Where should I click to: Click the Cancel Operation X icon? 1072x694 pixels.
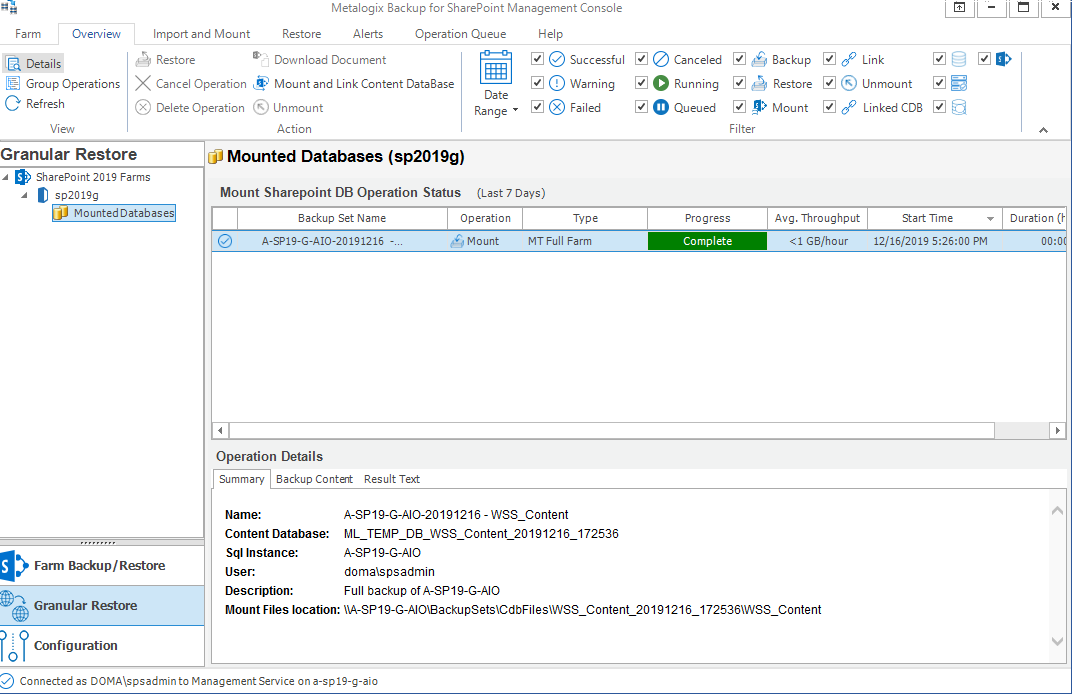[143, 83]
